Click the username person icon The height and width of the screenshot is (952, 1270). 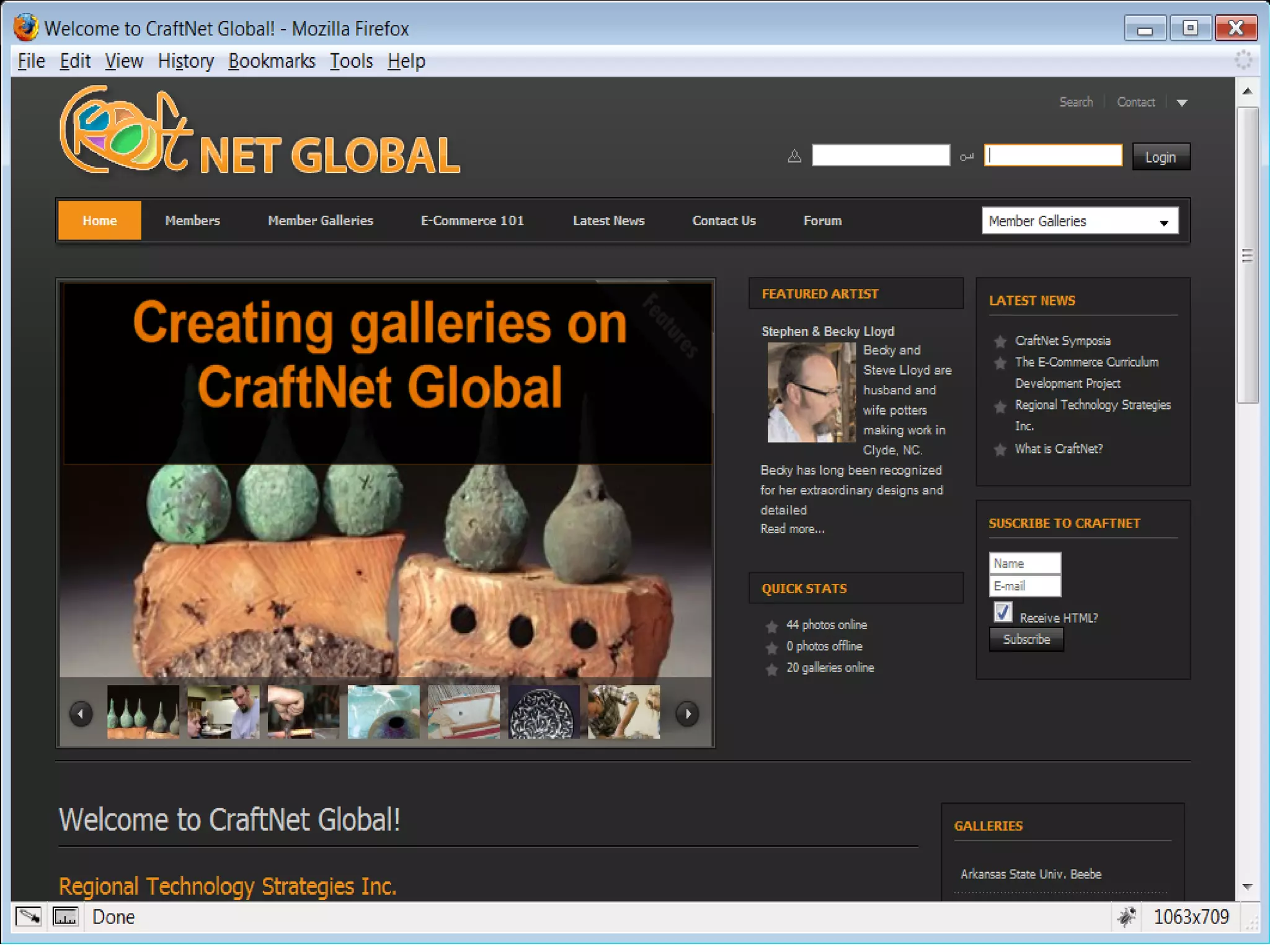pyautogui.click(x=794, y=156)
